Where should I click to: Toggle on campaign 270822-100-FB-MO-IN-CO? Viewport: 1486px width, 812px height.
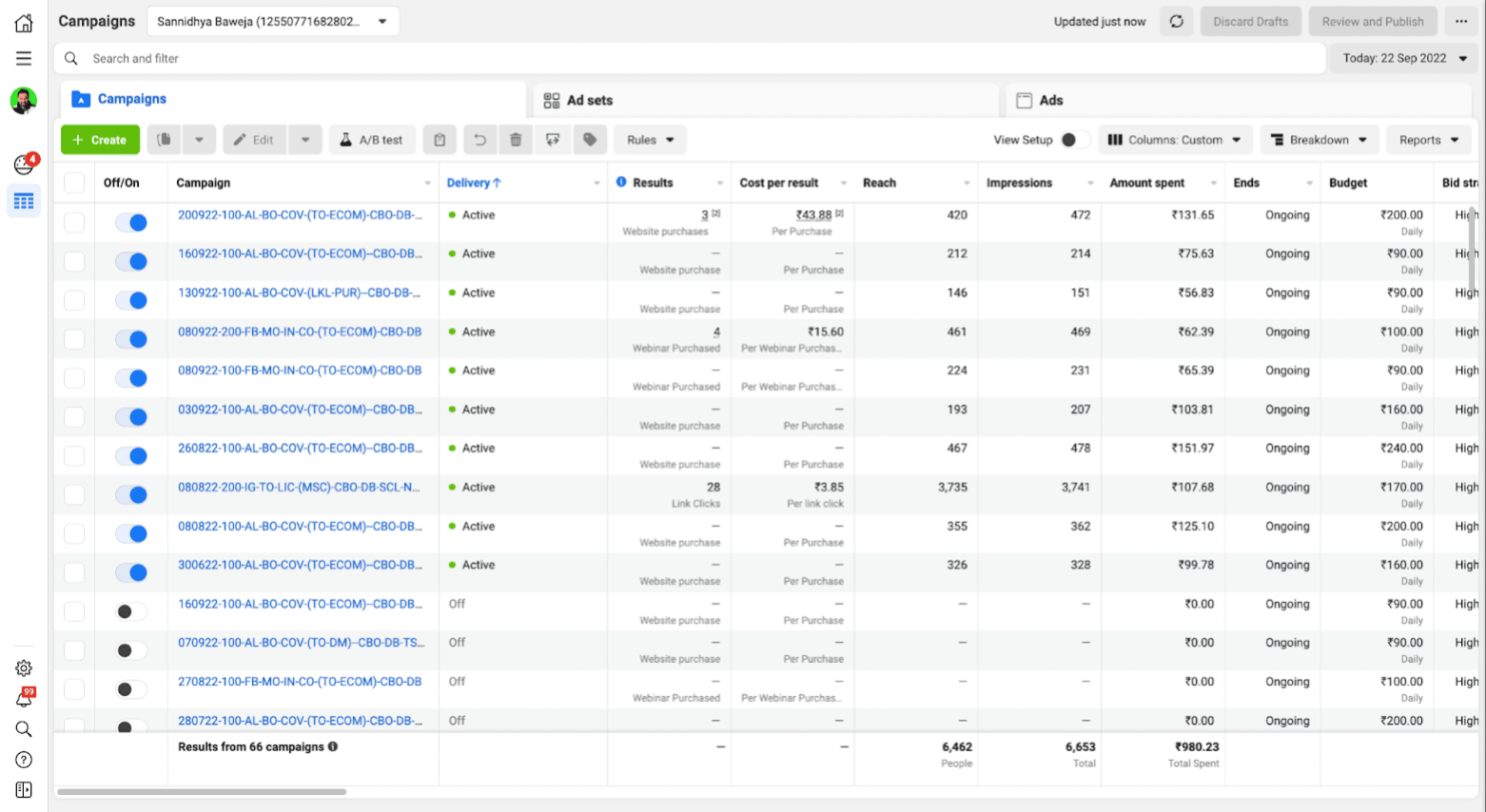(x=131, y=689)
